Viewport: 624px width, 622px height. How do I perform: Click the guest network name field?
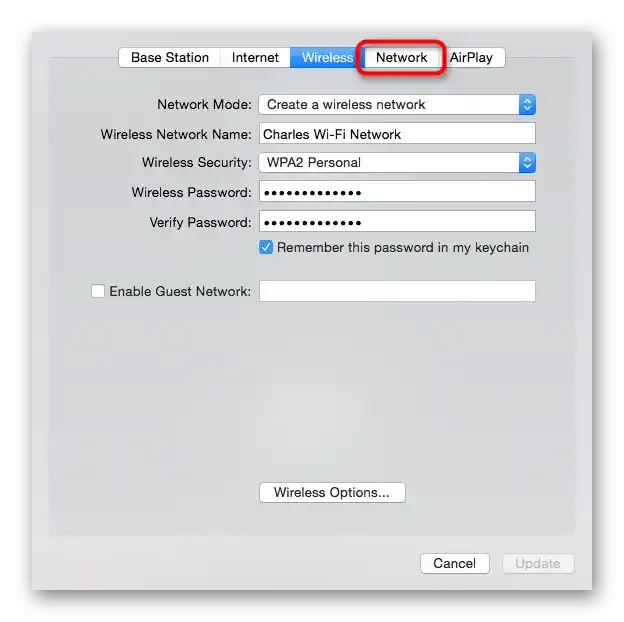point(397,291)
